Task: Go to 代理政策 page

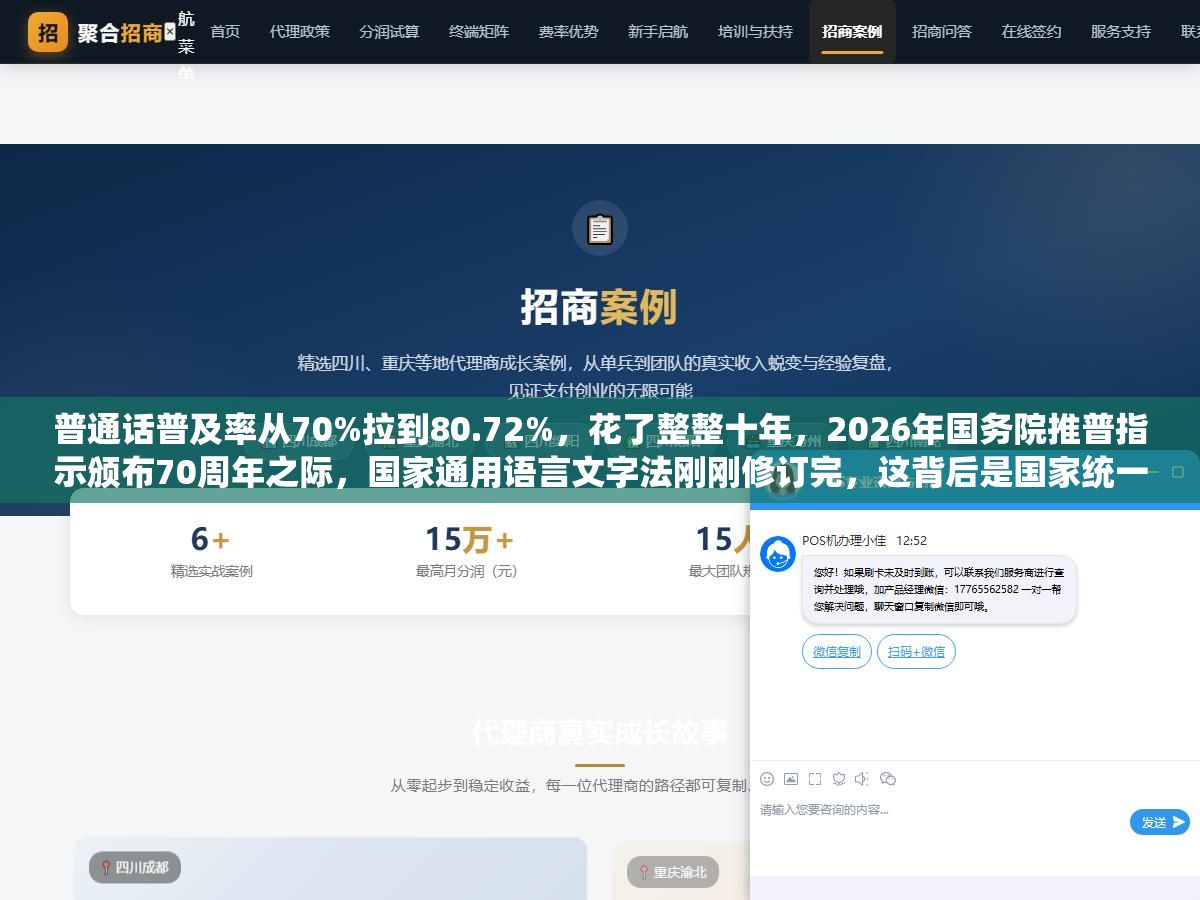Action: [299, 32]
